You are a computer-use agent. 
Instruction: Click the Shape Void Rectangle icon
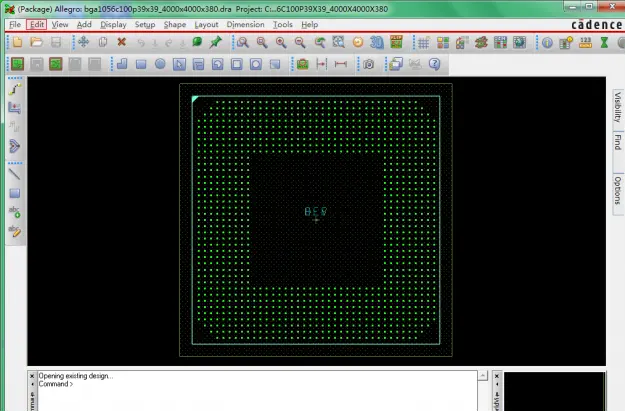pos(237,64)
